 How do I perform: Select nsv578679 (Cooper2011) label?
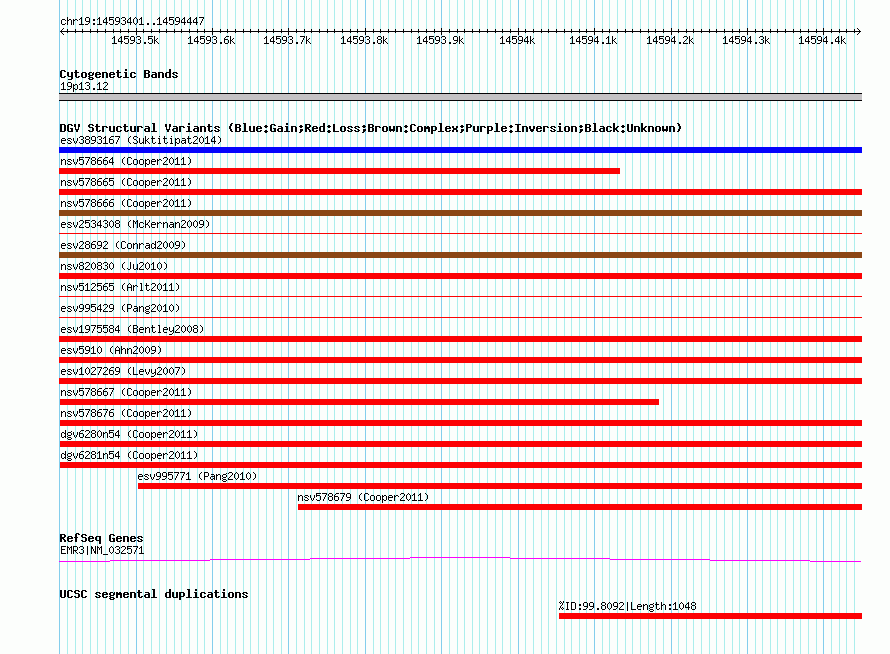pyautogui.click(x=363, y=497)
